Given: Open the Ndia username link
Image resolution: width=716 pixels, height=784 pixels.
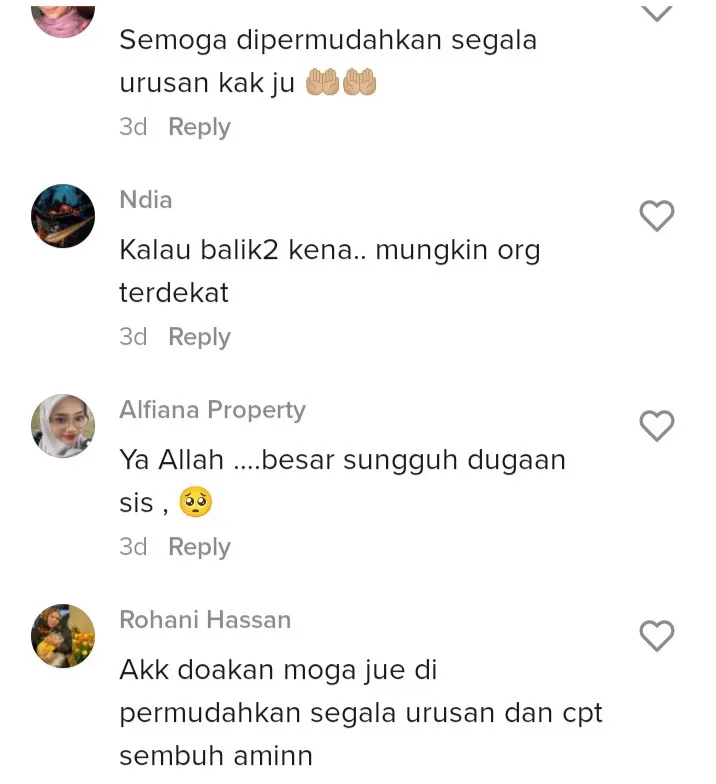Looking at the screenshot, I should [146, 200].
